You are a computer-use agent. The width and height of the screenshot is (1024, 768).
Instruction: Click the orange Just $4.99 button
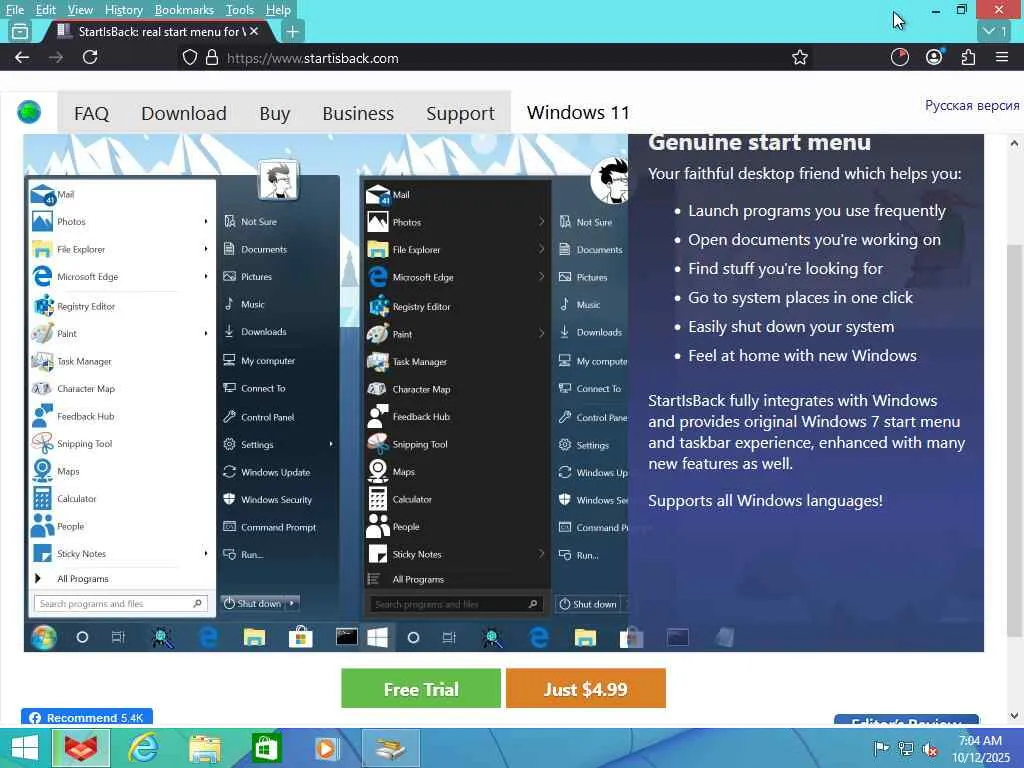tap(586, 688)
